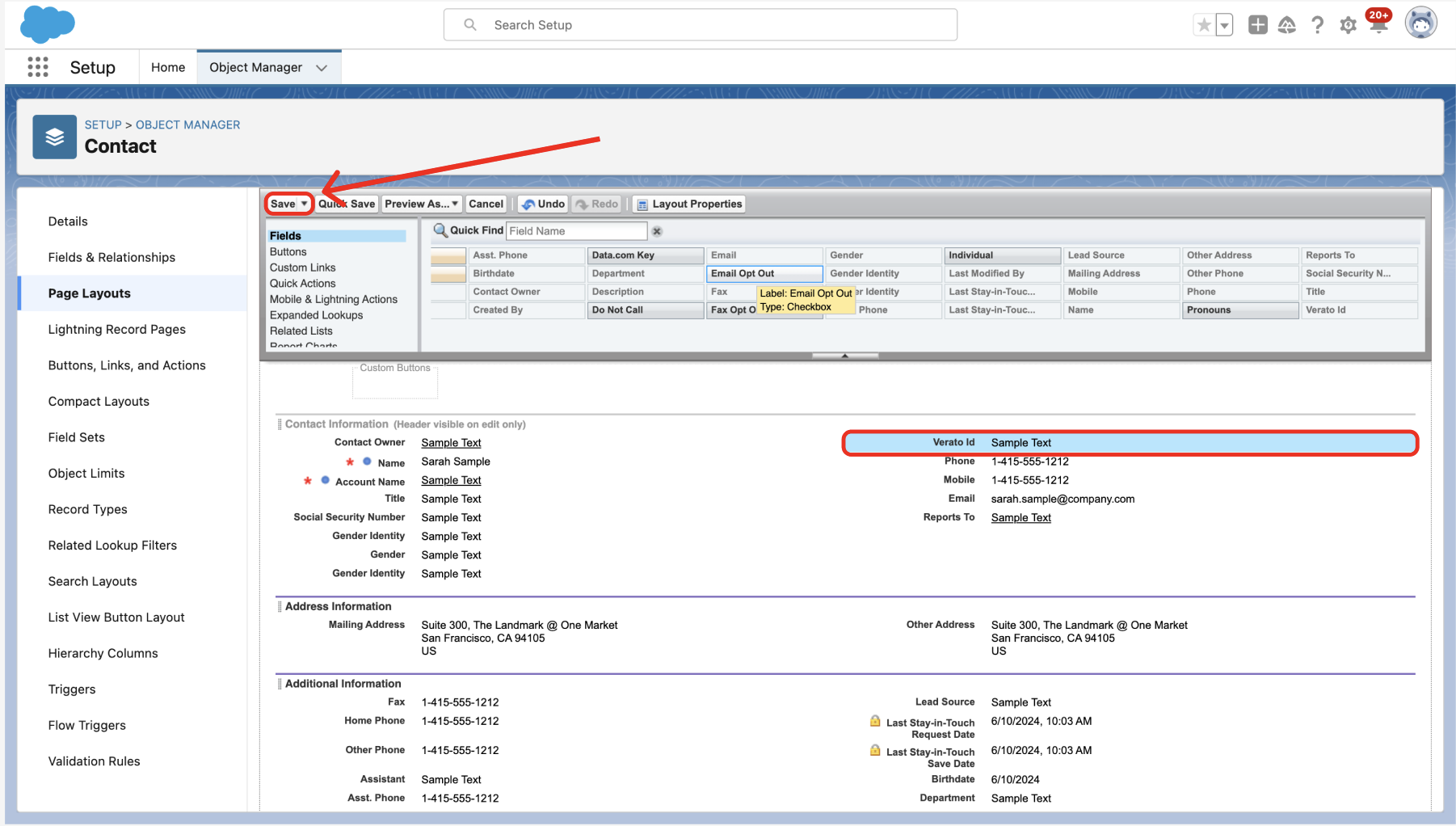Open the Favorites star icon
This screenshot has height=826, width=1456.
[1204, 25]
